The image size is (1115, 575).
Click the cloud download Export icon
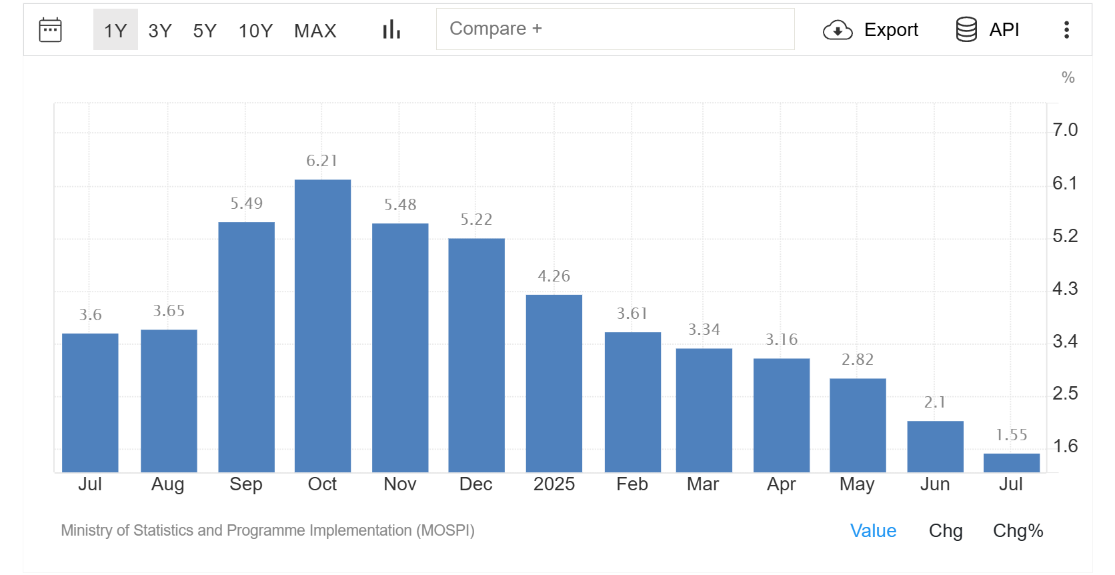pyautogui.click(x=837, y=30)
